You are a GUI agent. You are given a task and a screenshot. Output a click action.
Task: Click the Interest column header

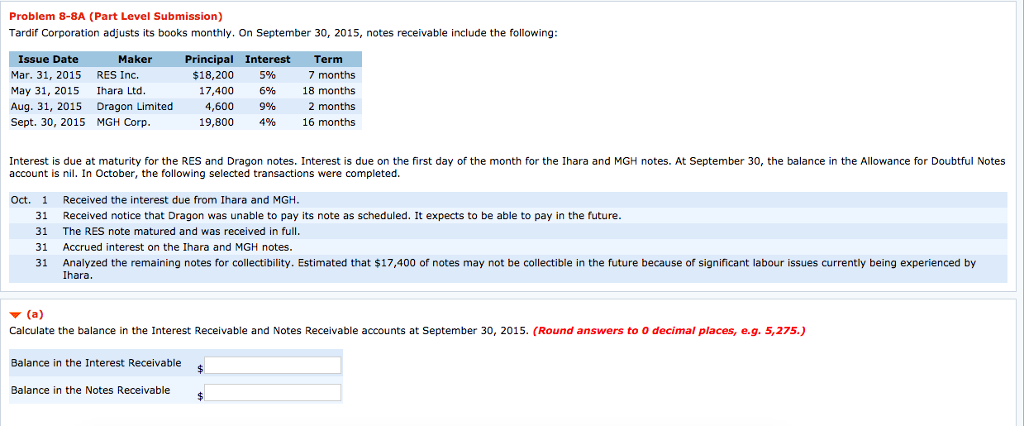pyautogui.click(x=267, y=60)
